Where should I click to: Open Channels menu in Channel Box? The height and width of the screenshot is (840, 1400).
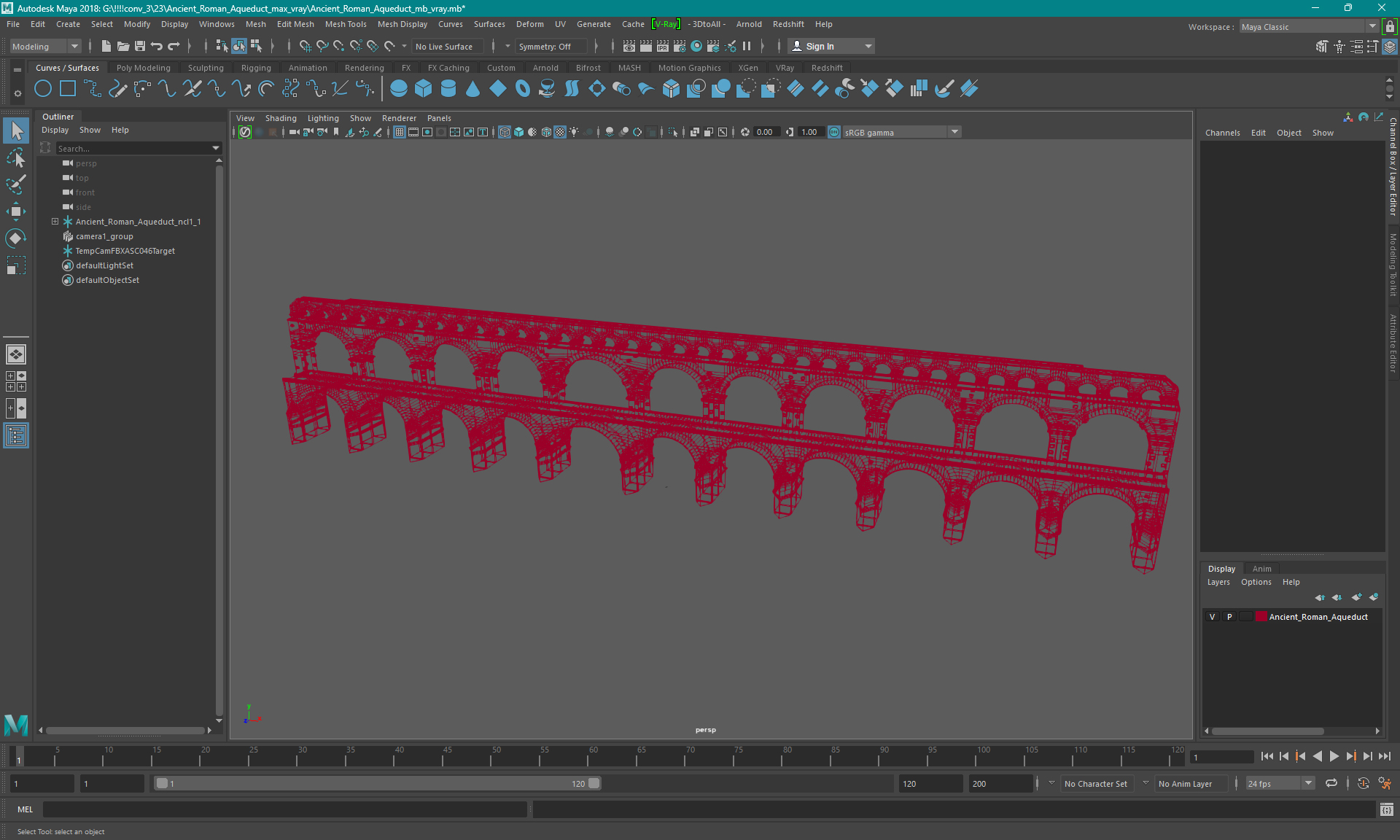[1222, 133]
